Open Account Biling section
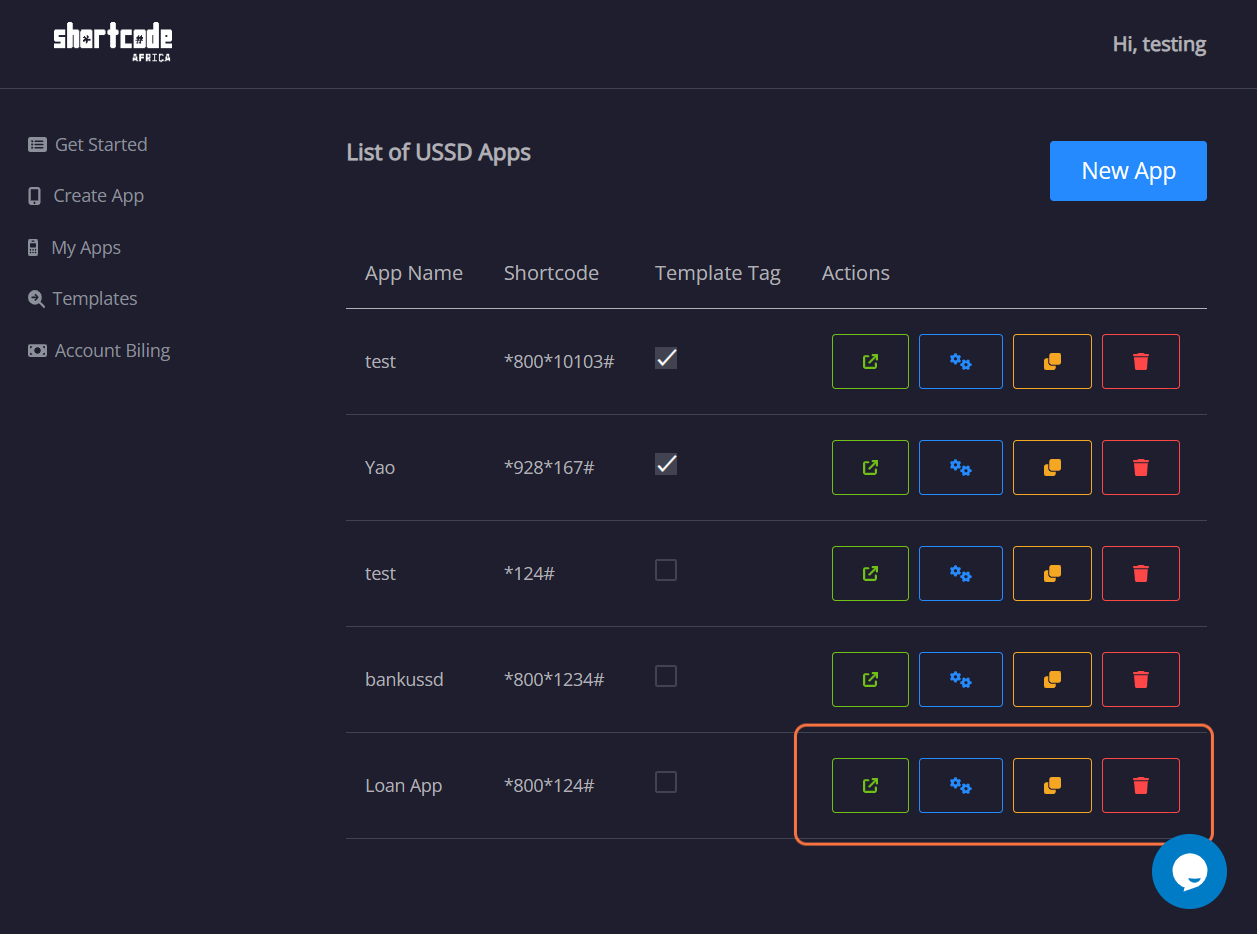 (99, 350)
